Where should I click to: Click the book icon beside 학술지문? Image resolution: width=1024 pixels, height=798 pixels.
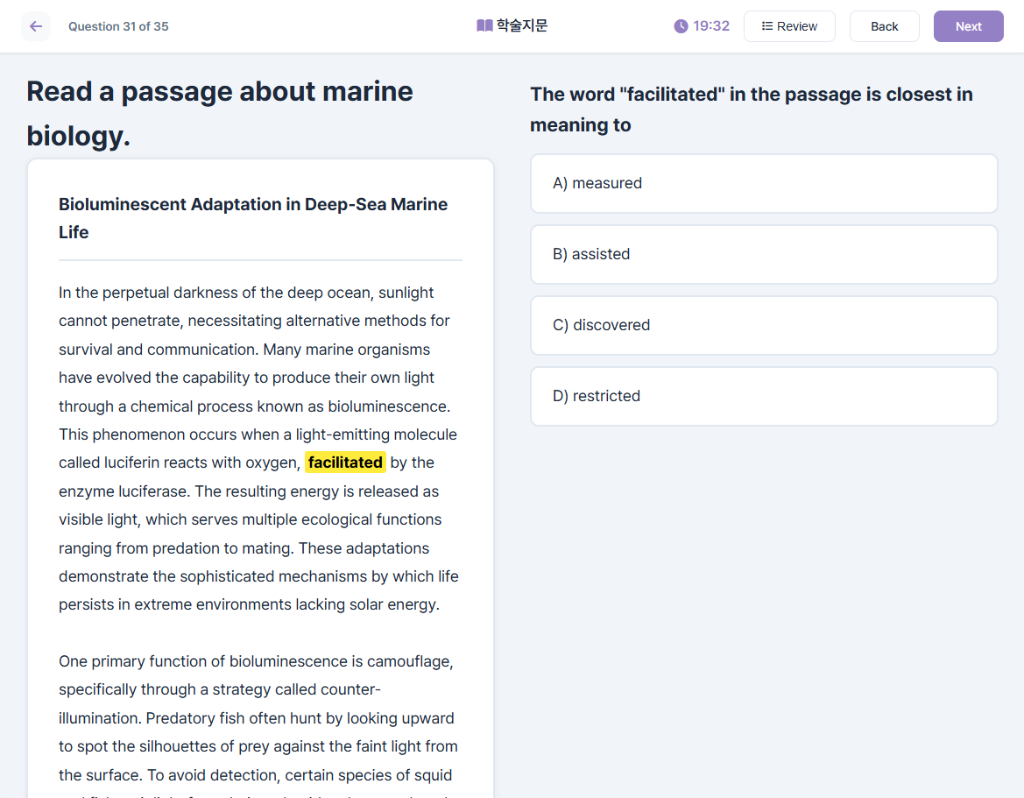484,26
